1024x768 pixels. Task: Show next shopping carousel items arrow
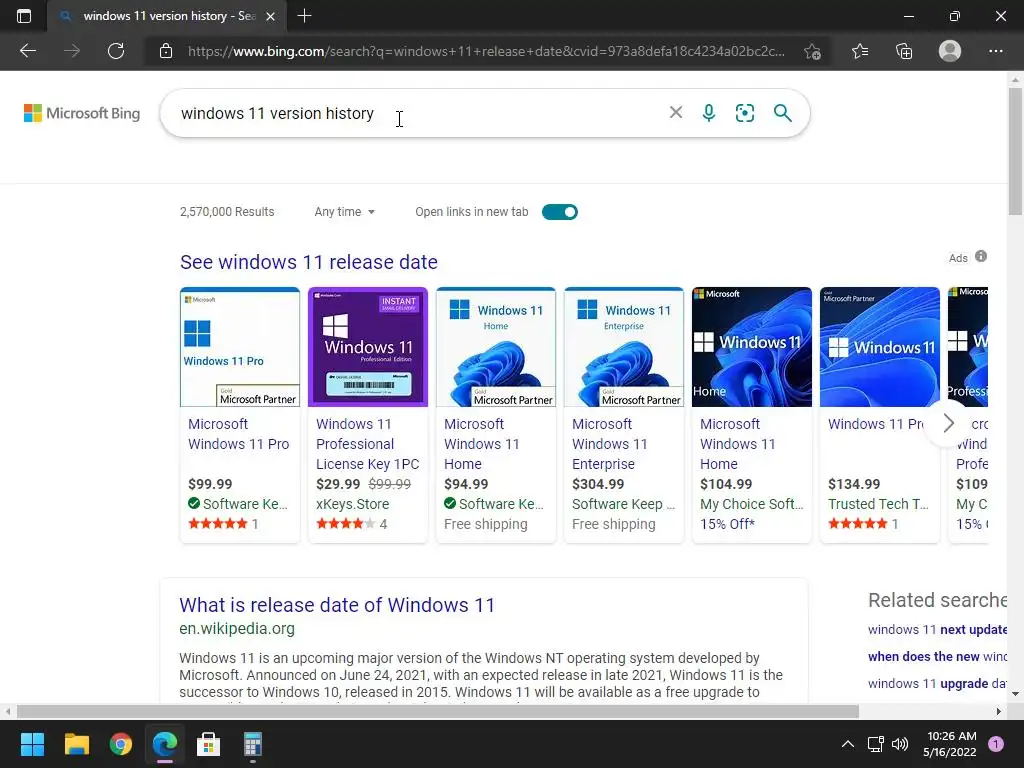tap(948, 423)
